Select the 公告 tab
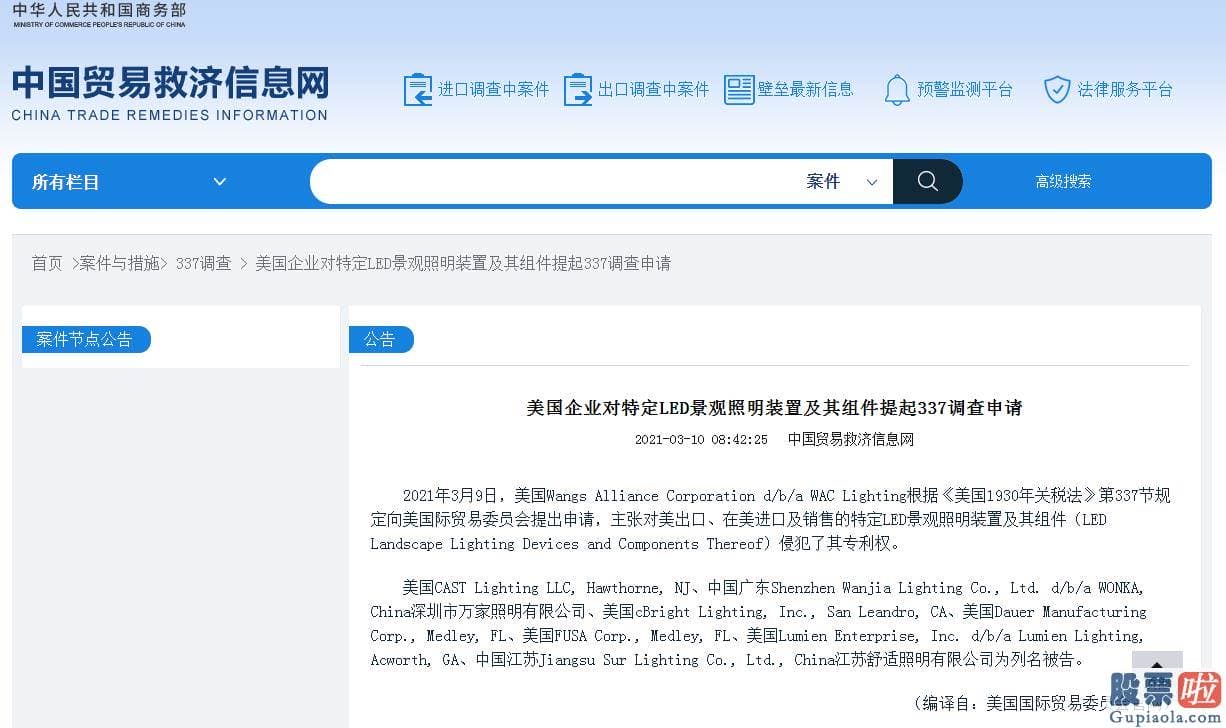The width and height of the screenshot is (1226, 728). (x=380, y=339)
